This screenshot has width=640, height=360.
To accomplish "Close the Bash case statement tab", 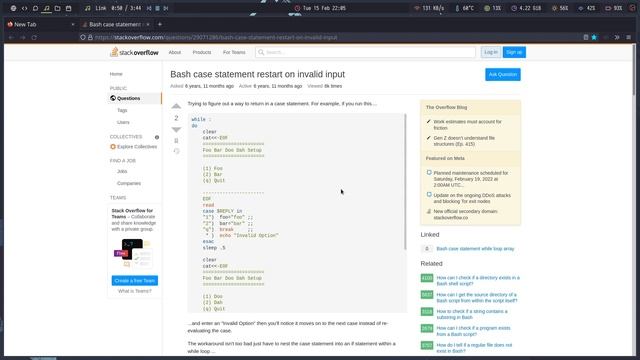I will [148, 24].
